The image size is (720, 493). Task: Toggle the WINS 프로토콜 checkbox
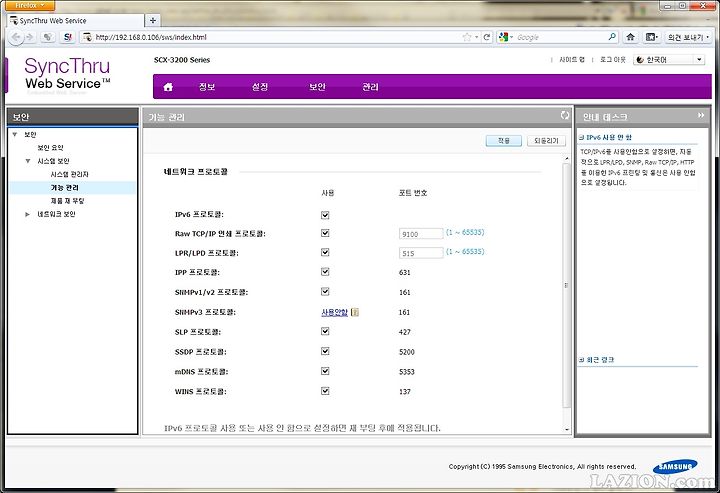pyautogui.click(x=325, y=391)
